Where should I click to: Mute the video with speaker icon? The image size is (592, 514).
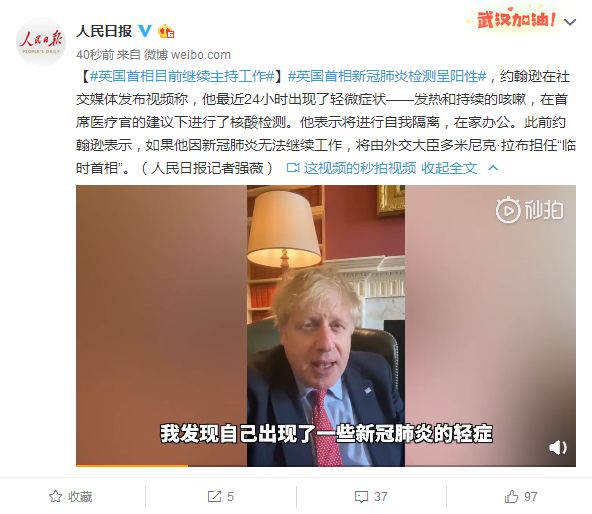(558, 448)
